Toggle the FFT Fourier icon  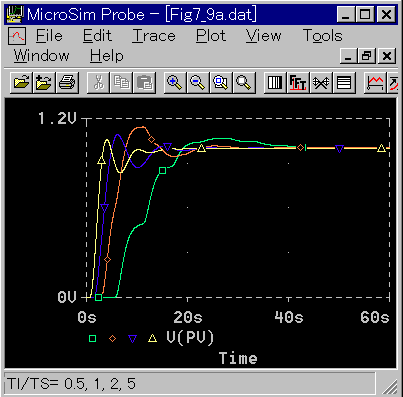[298, 82]
